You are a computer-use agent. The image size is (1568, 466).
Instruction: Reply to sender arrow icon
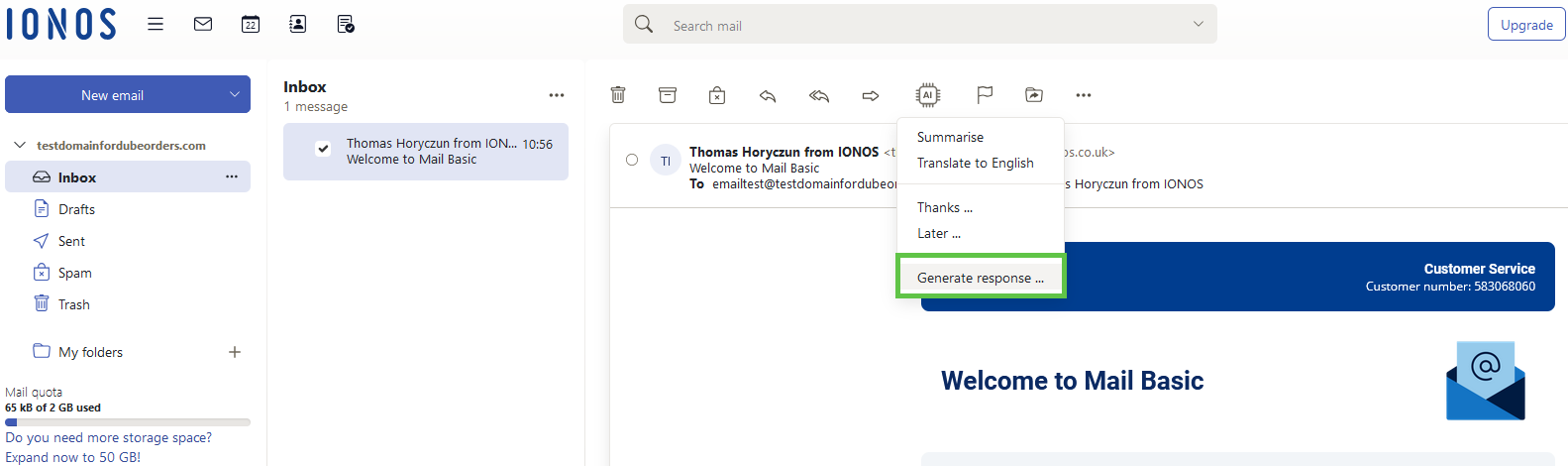click(768, 95)
